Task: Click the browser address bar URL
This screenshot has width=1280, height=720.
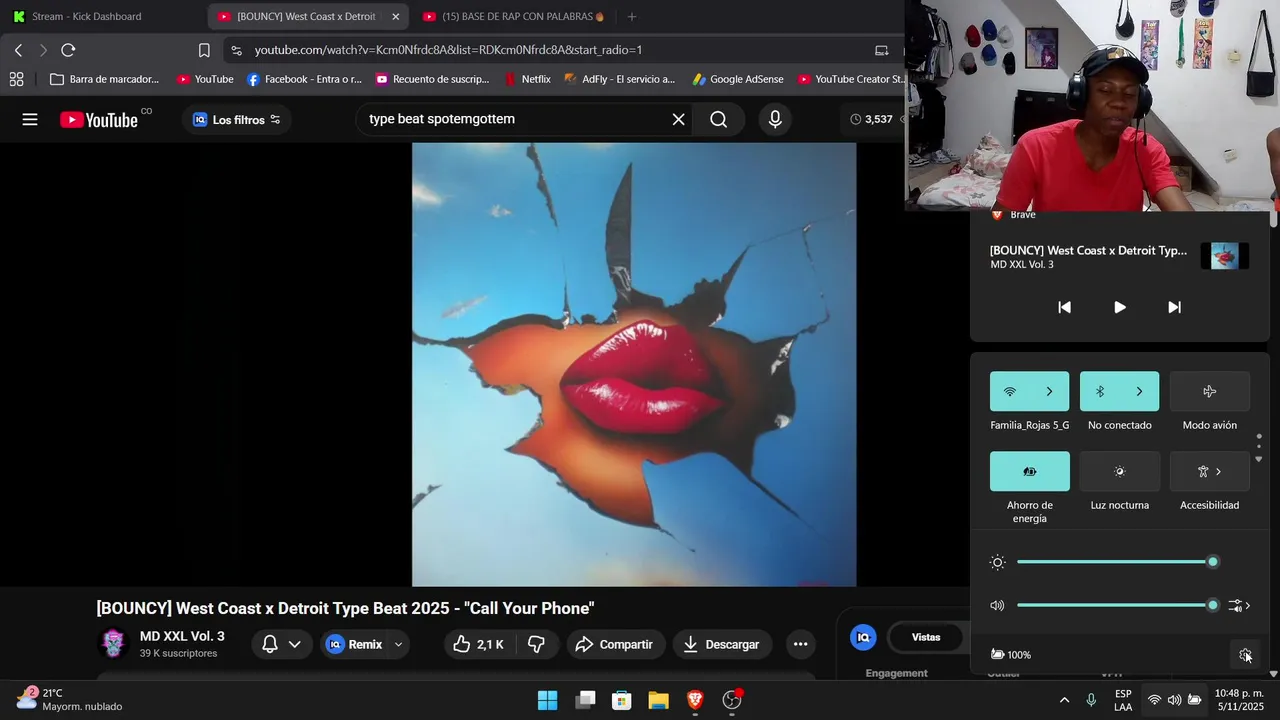Action: (x=448, y=50)
